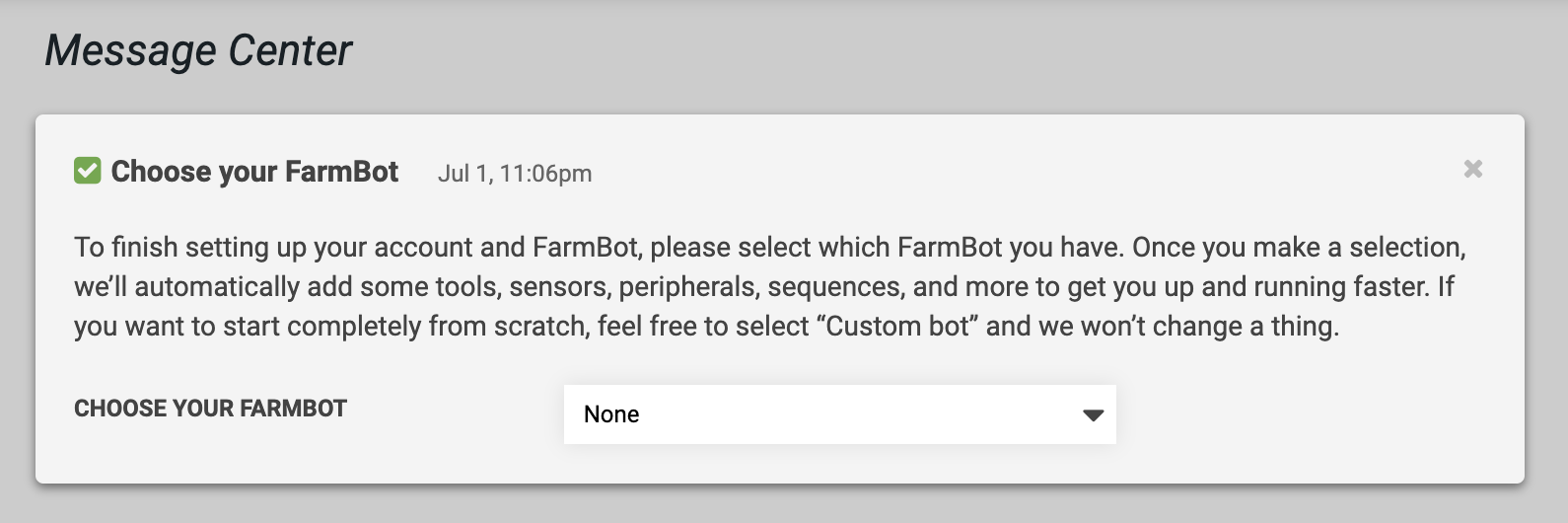Dismiss the Choose your FarmBot message
Viewport: 1568px width, 523px height.
(x=1472, y=170)
